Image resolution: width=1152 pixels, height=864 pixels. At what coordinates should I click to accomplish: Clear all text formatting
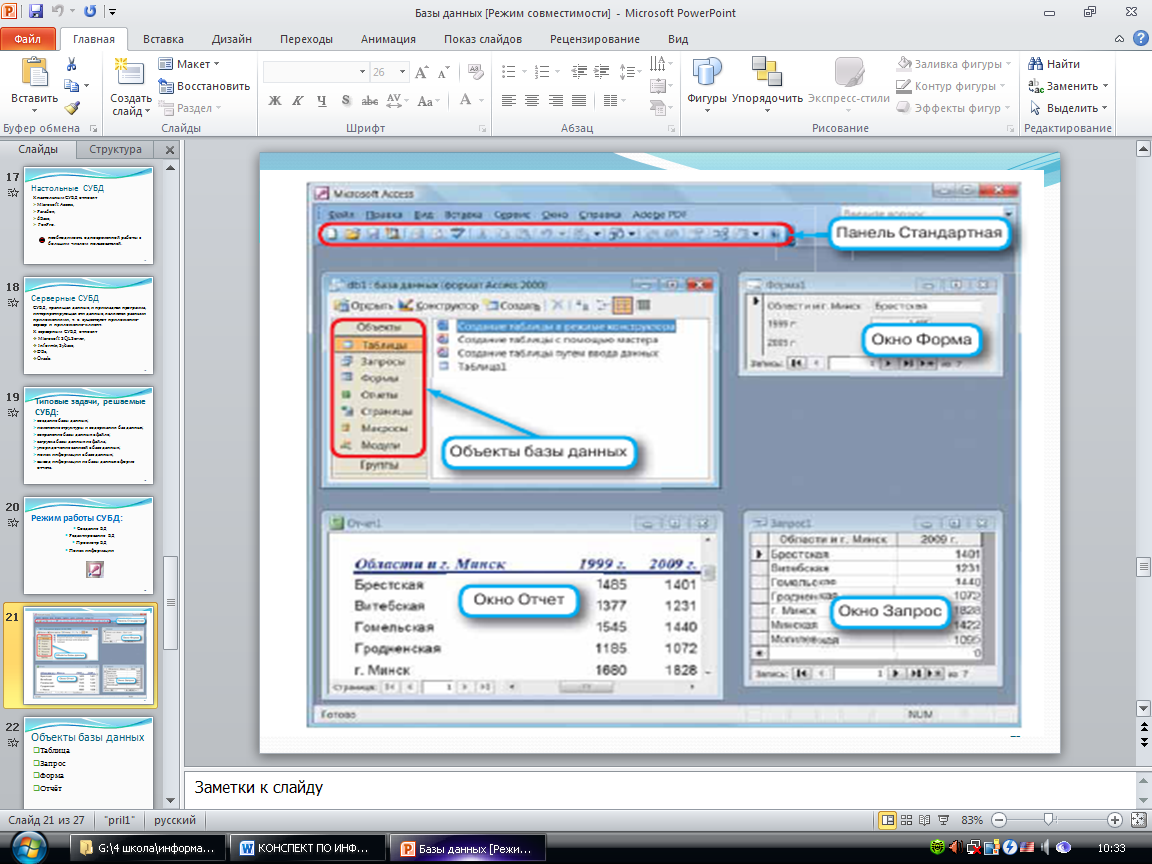click(x=475, y=72)
